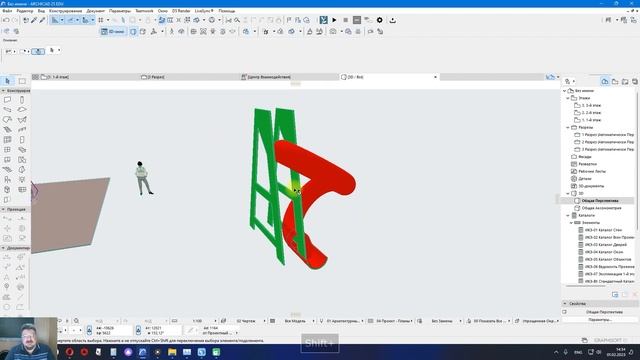The width and height of the screenshot is (640, 360).
Task: Toggle the highlighted geometry method button
Action: 38,51
